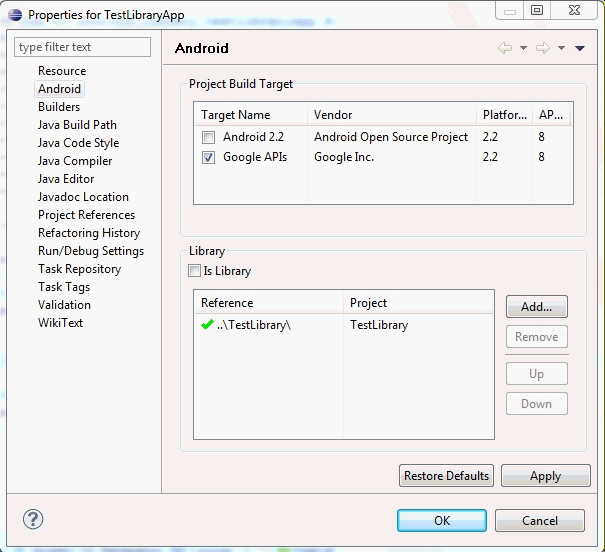Select Android in the properties tree
The height and width of the screenshot is (552, 605).
[59, 89]
